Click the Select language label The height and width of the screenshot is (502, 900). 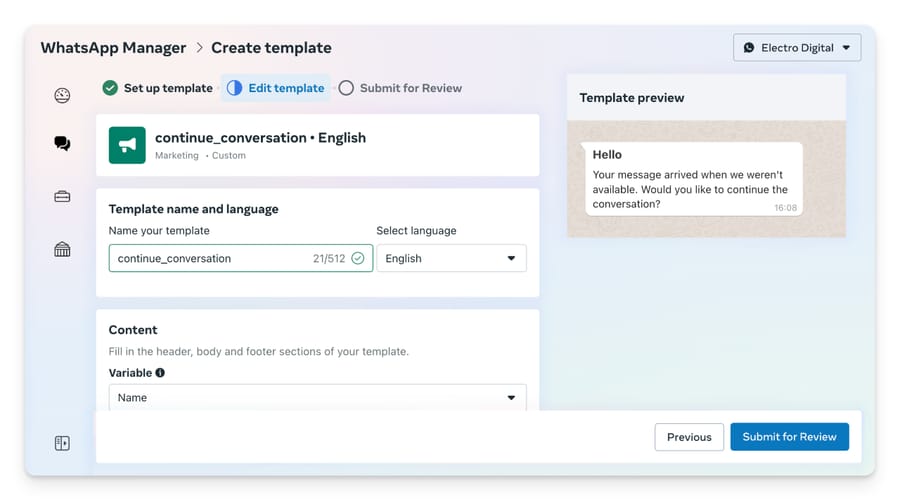click(416, 231)
